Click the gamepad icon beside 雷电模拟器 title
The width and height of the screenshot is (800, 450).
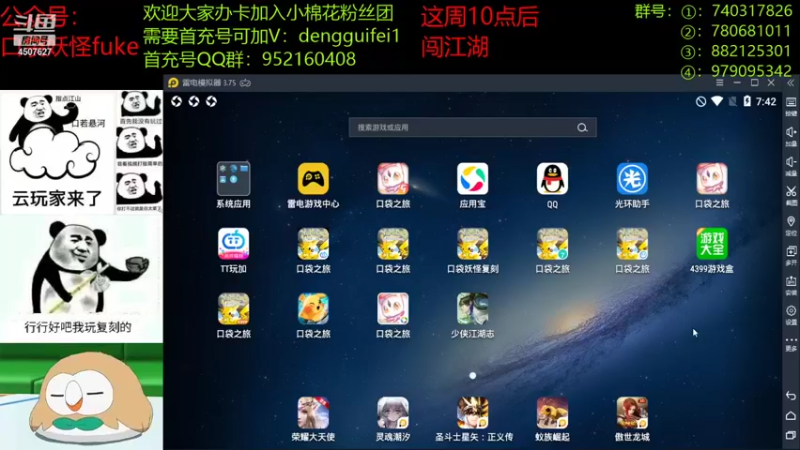tap(245, 83)
